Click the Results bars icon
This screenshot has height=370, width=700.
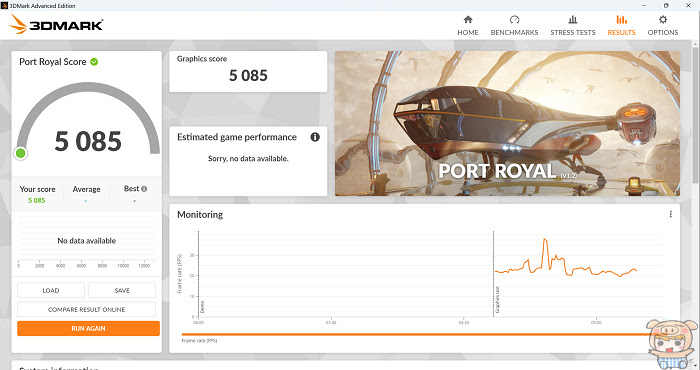621,20
